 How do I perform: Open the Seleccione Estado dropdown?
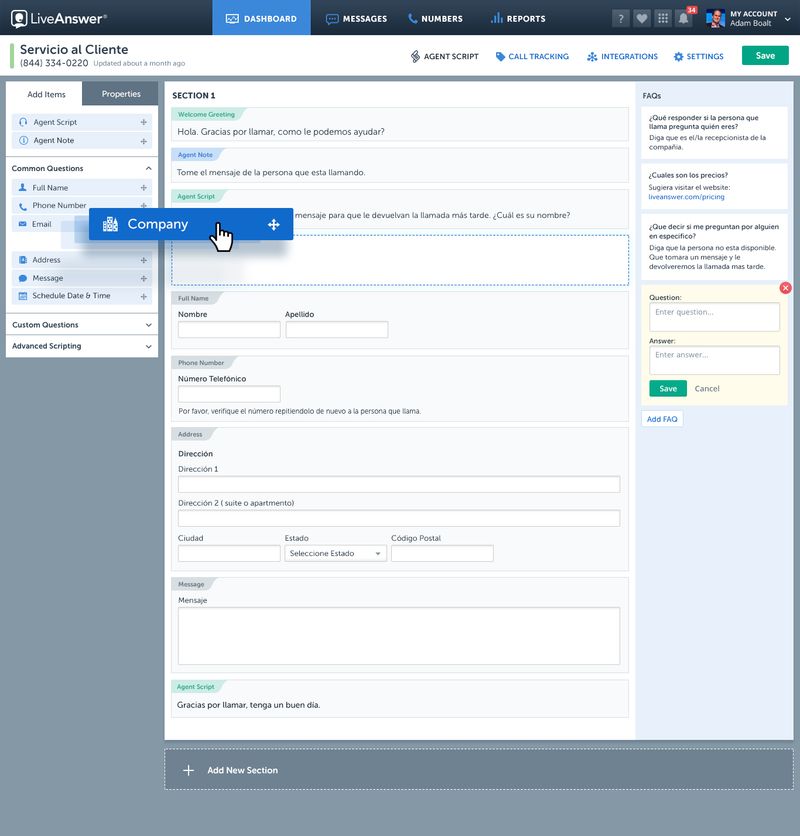[x=335, y=553]
